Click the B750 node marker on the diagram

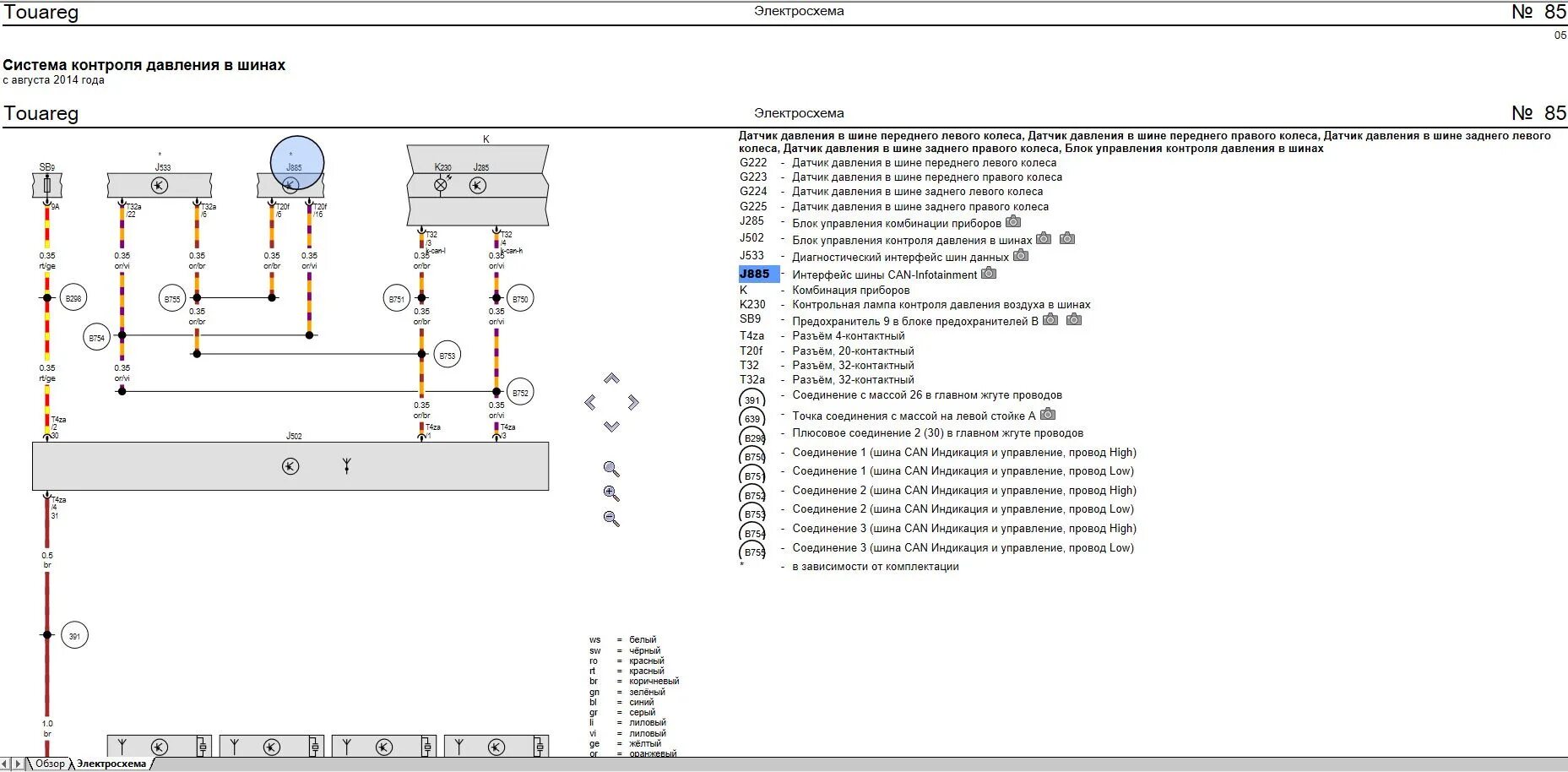pos(520,299)
